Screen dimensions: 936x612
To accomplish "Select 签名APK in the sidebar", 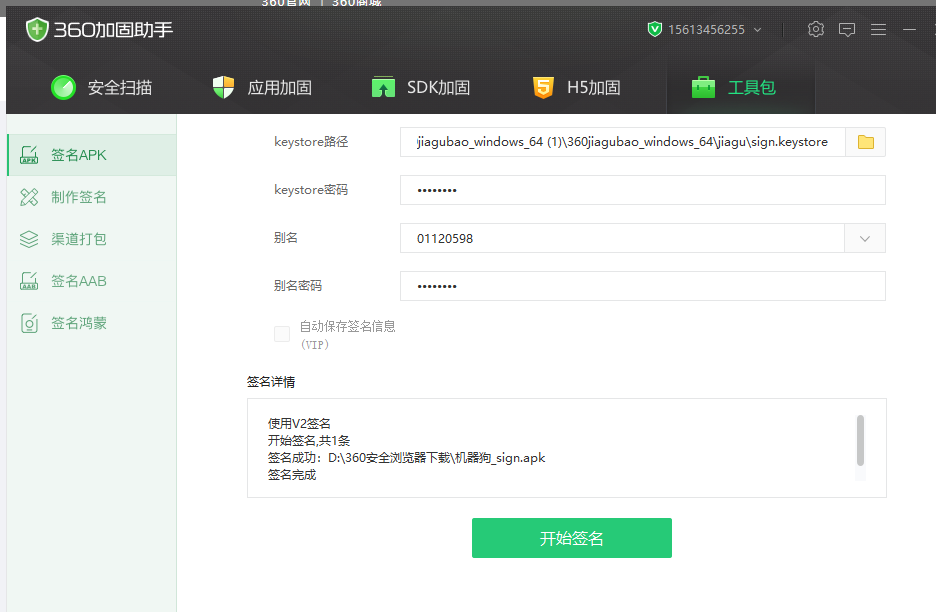I will coord(92,155).
